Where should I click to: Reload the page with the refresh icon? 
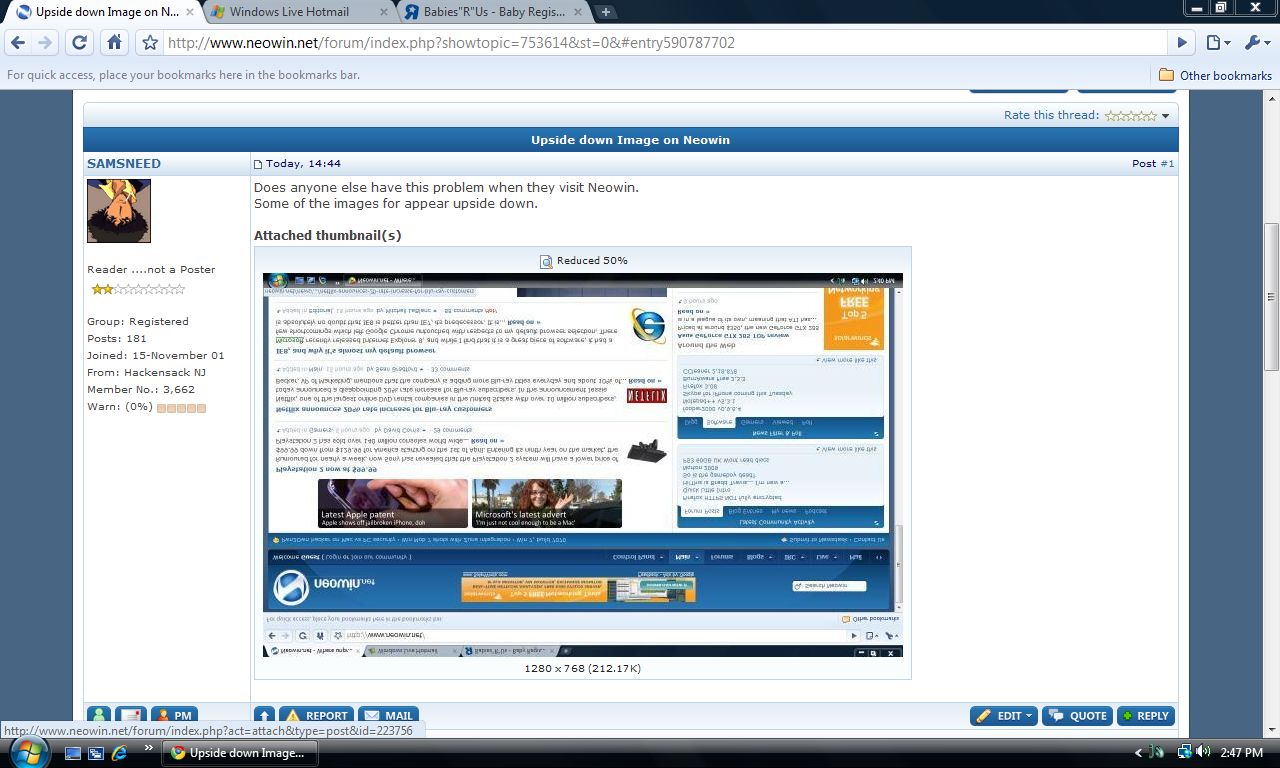coord(80,43)
